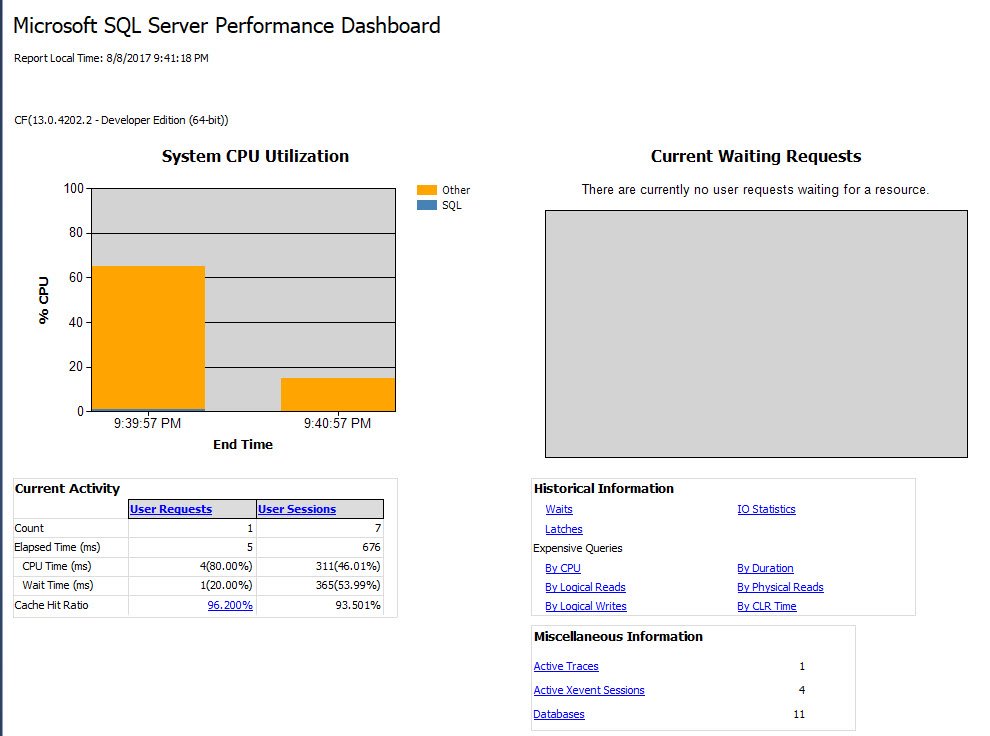Image resolution: width=990 pixels, height=736 pixels.
Task: Click the blue SQL legend swatch
Action: coord(427,205)
